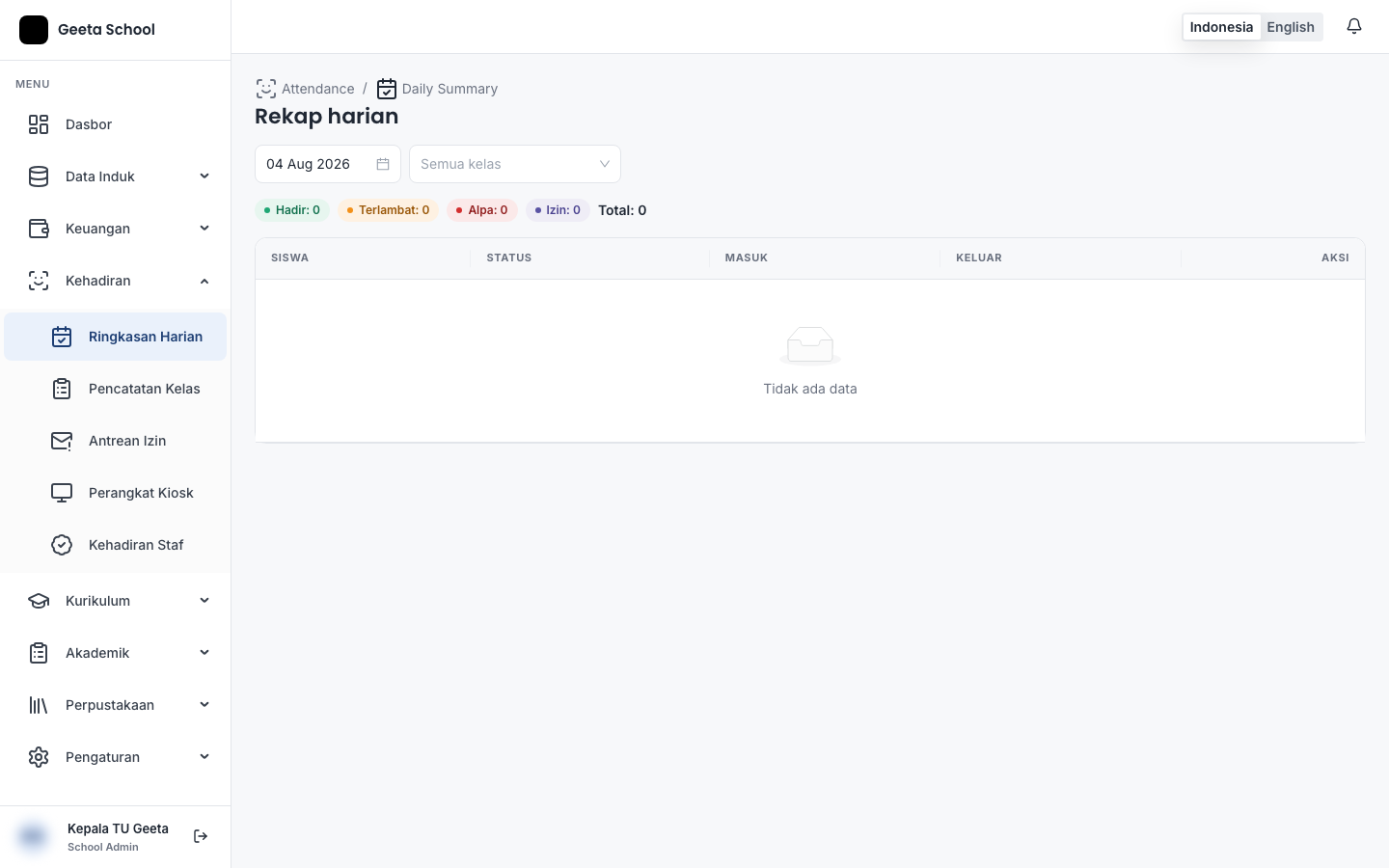Screen dimensions: 1389x868
Task: Click the Ringkasan Harian calendar-check icon
Action: 62,337
